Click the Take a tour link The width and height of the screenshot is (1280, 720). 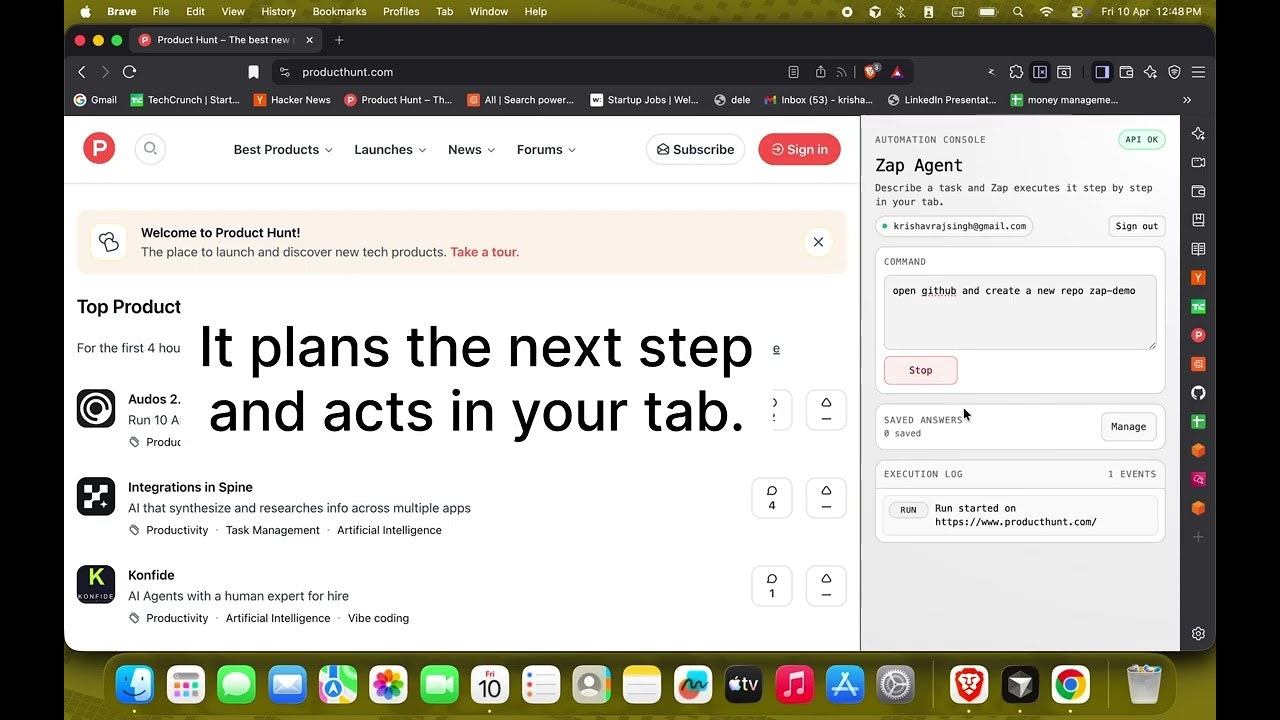click(484, 252)
